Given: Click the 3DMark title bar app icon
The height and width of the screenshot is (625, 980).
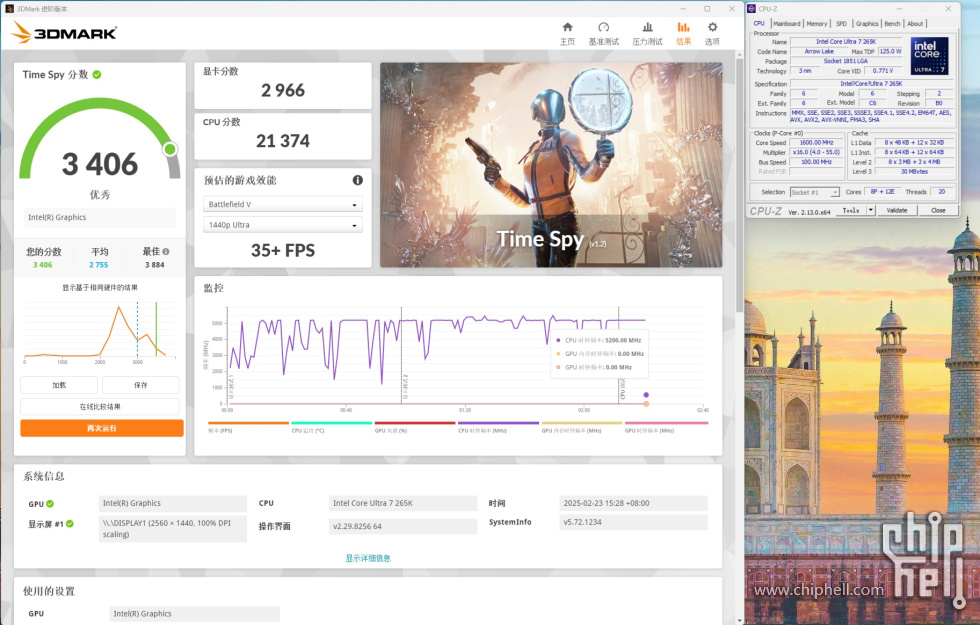Looking at the screenshot, I should tap(9, 9).
